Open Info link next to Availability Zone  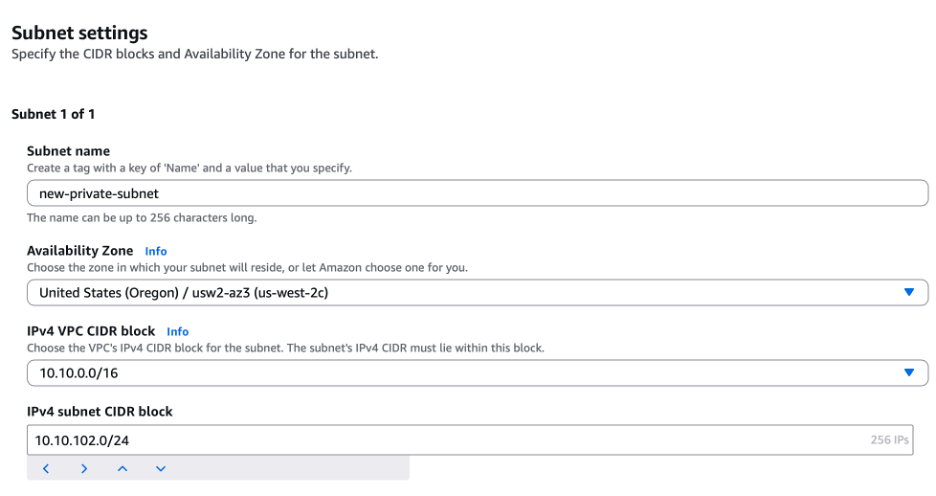(156, 251)
